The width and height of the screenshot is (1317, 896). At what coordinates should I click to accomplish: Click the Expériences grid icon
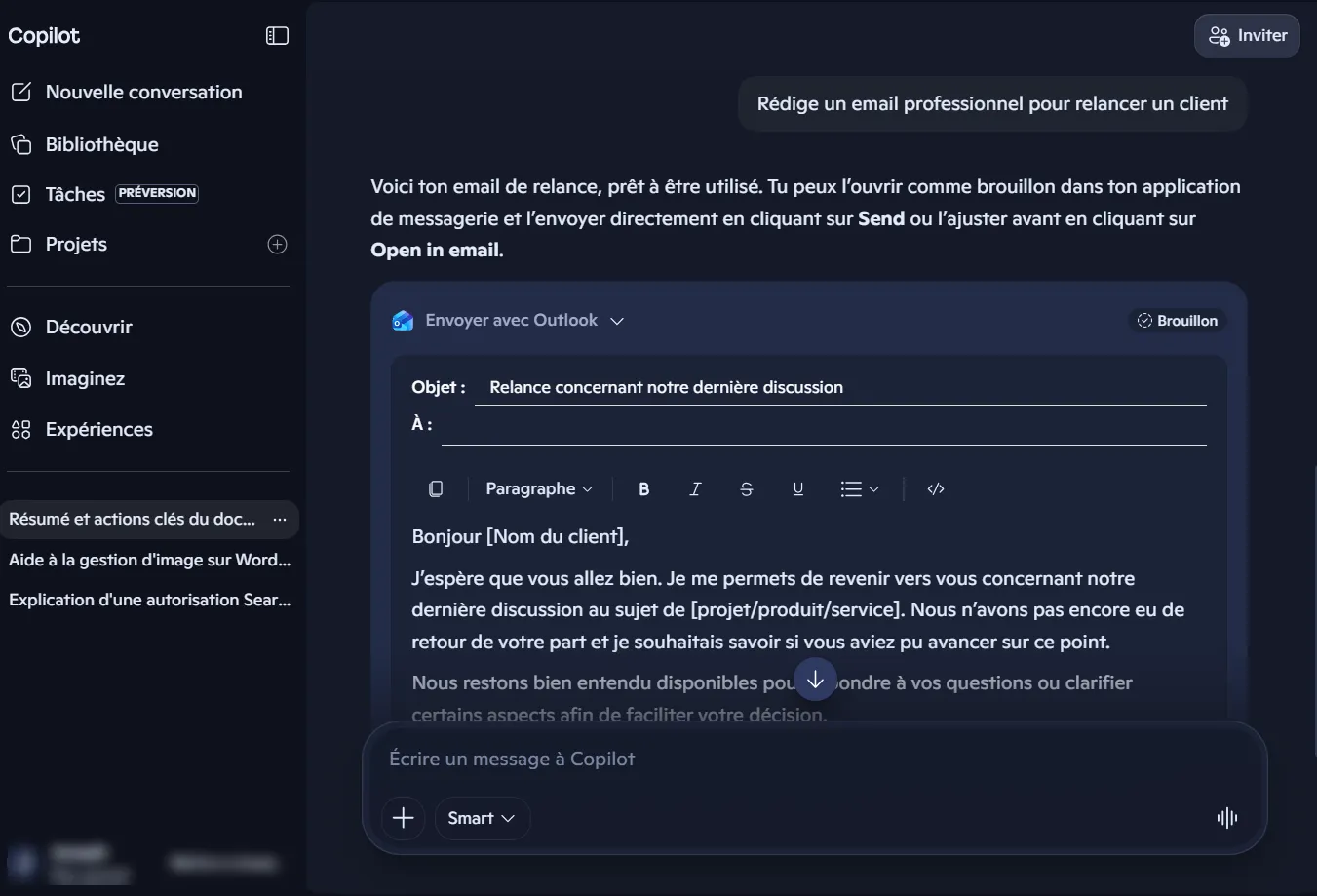click(x=21, y=429)
